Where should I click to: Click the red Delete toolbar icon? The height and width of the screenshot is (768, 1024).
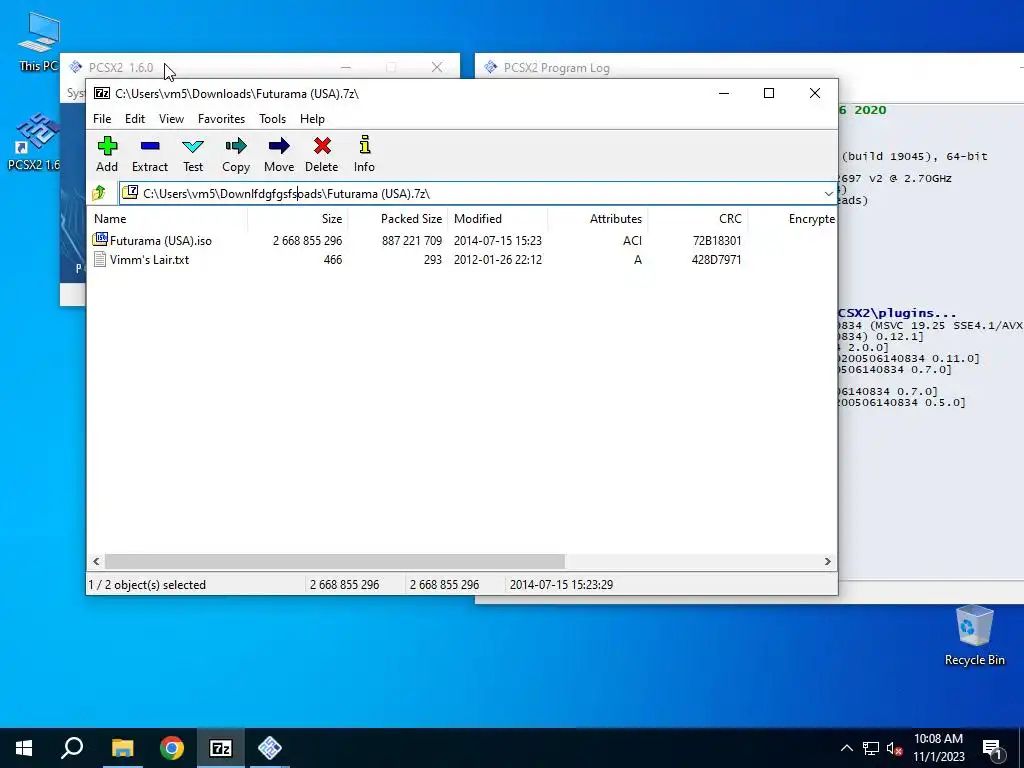[x=322, y=146]
